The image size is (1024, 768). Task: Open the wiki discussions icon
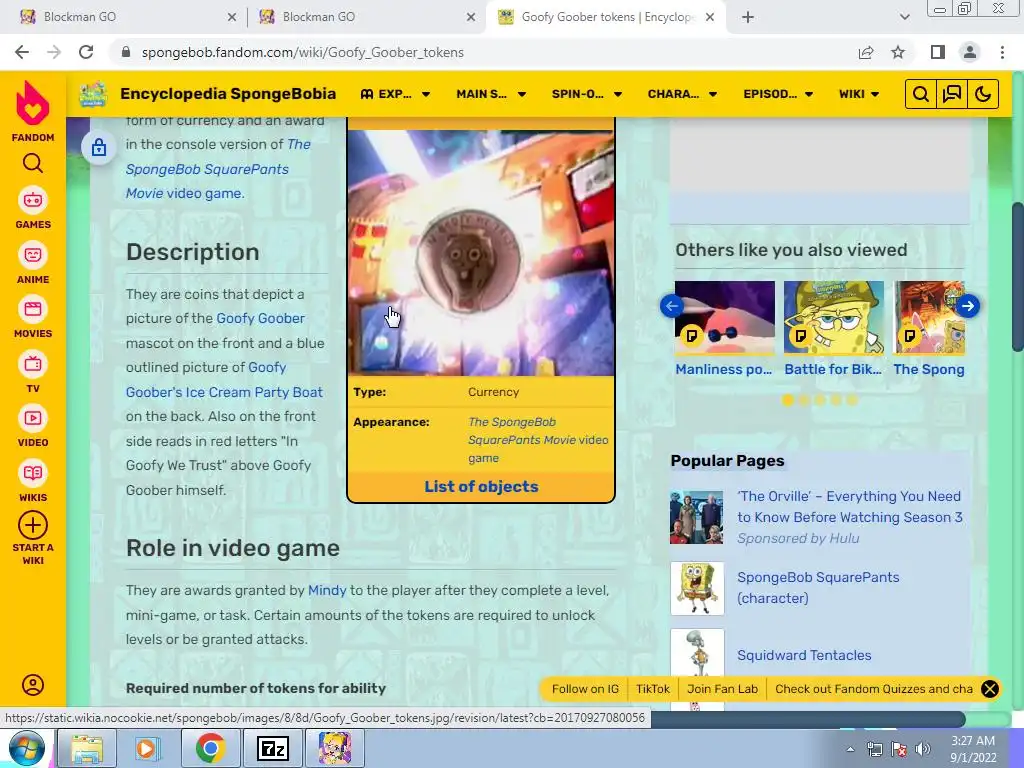[952, 94]
